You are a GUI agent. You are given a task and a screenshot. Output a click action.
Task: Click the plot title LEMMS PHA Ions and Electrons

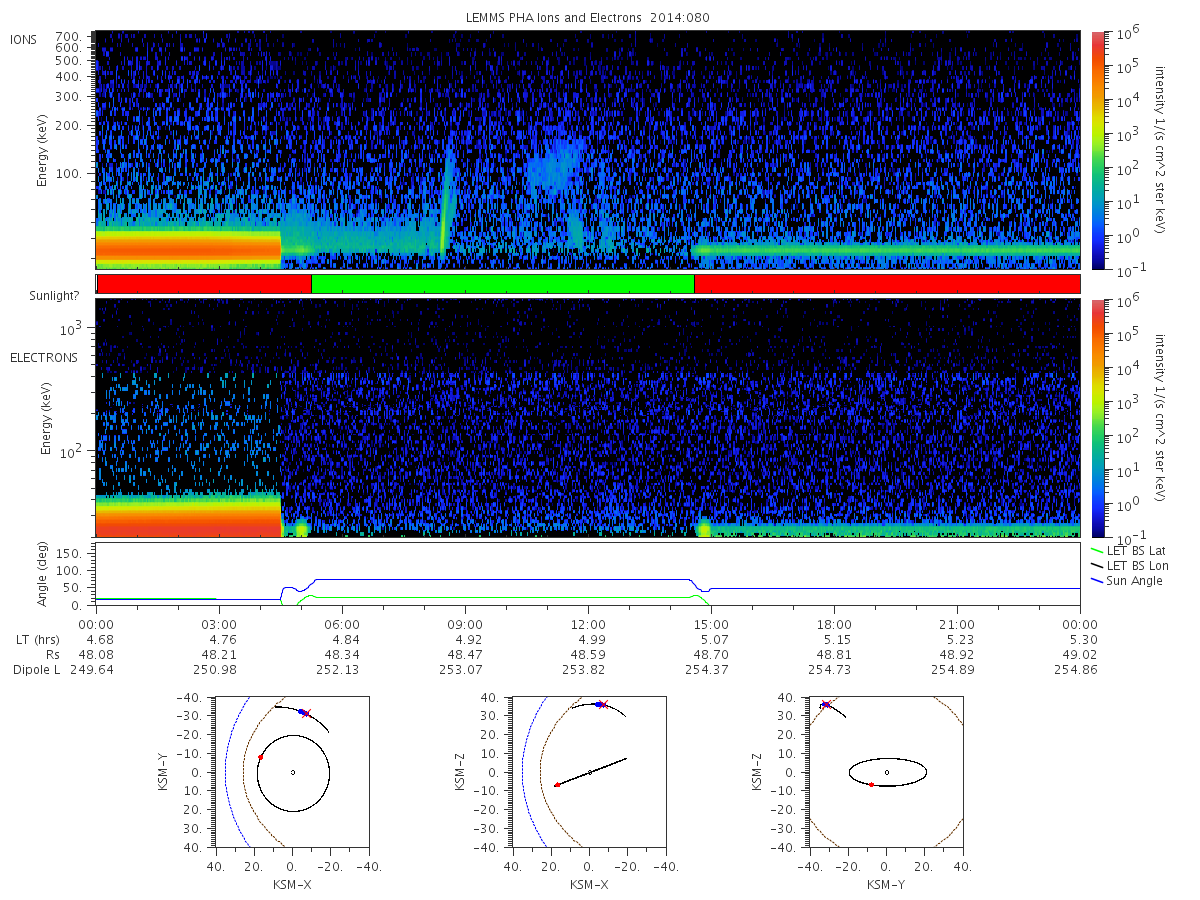588,18
